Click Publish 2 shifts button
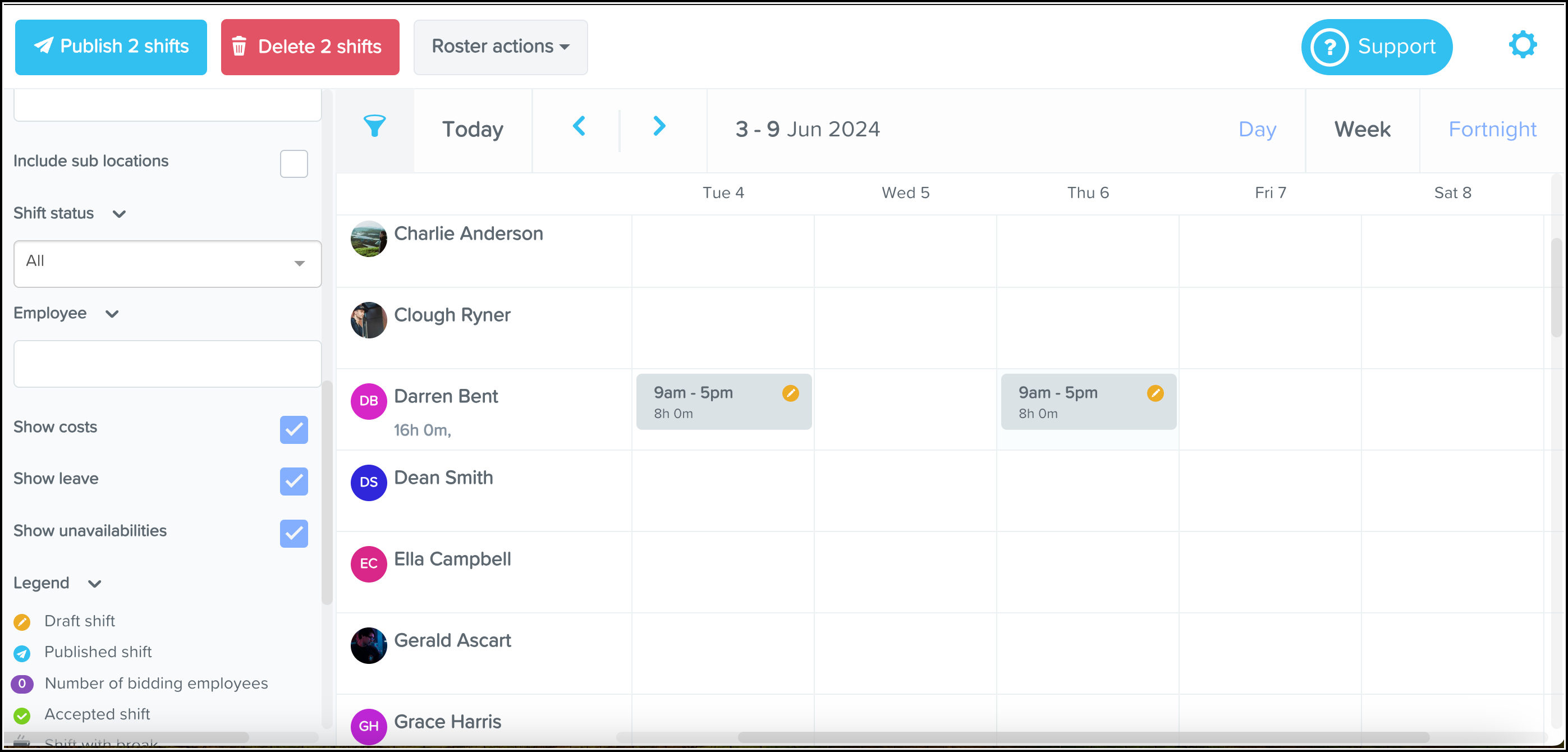 click(x=111, y=47)
